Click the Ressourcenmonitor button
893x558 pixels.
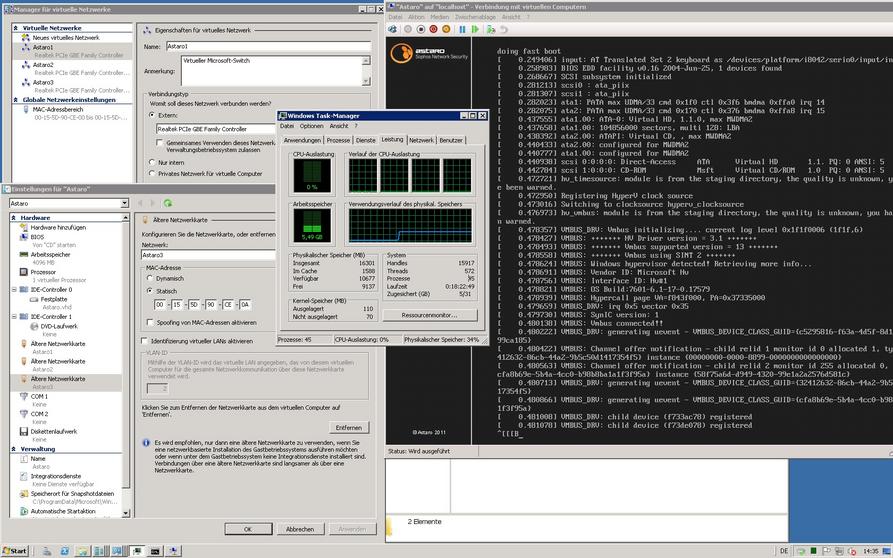(x=428, y=314)
